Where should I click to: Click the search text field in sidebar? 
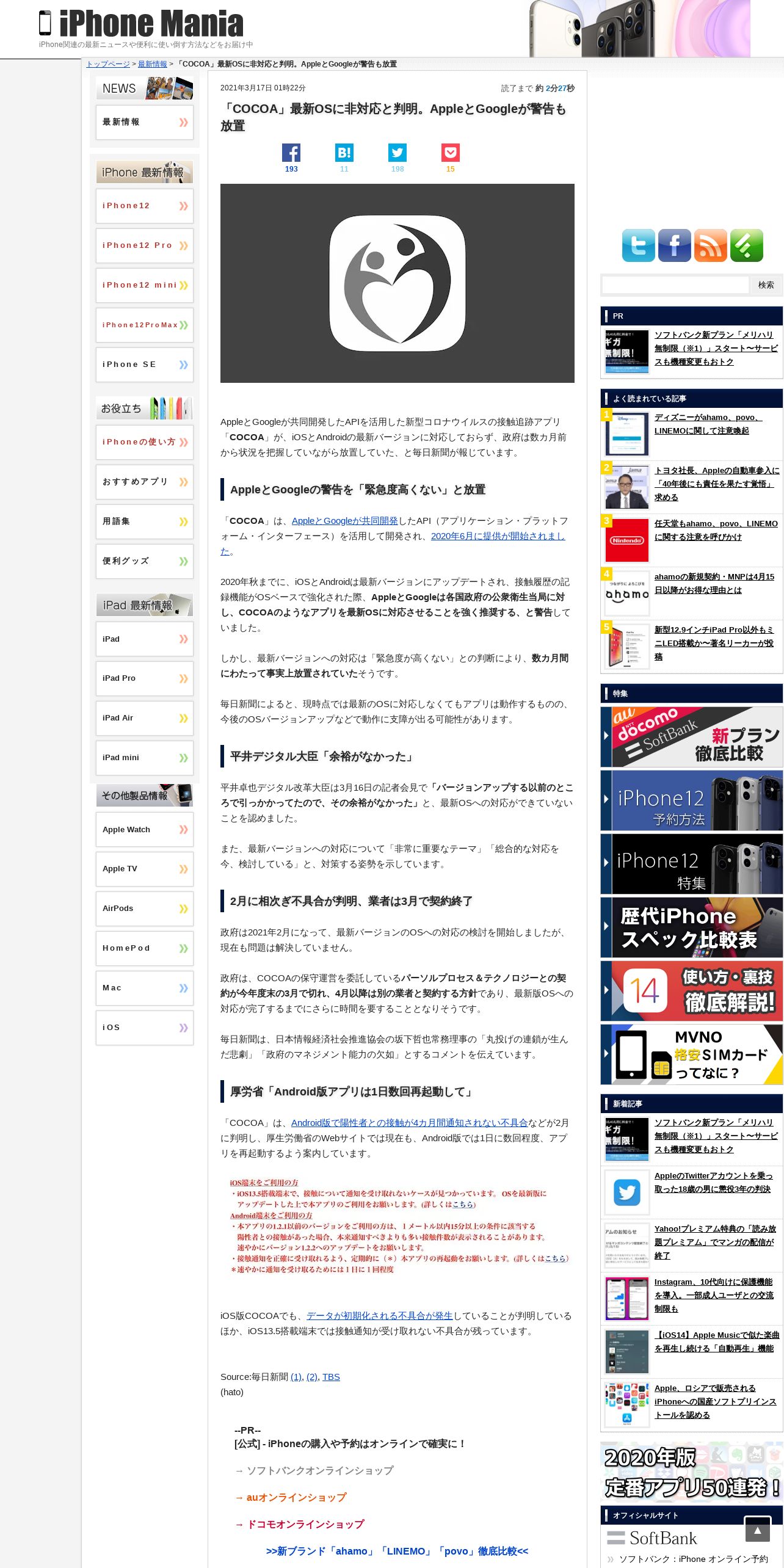pos(675,285)
